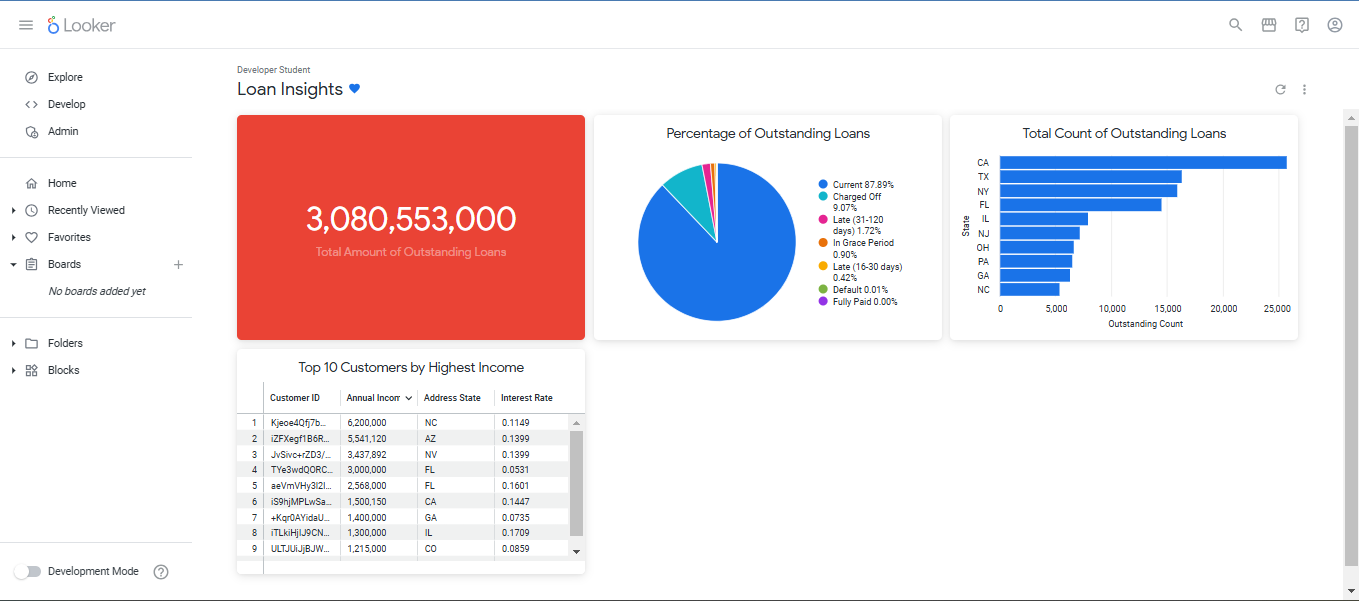Open the user account profile icon
Screen dimensions: 1359x601
[x=1335, y=25]
